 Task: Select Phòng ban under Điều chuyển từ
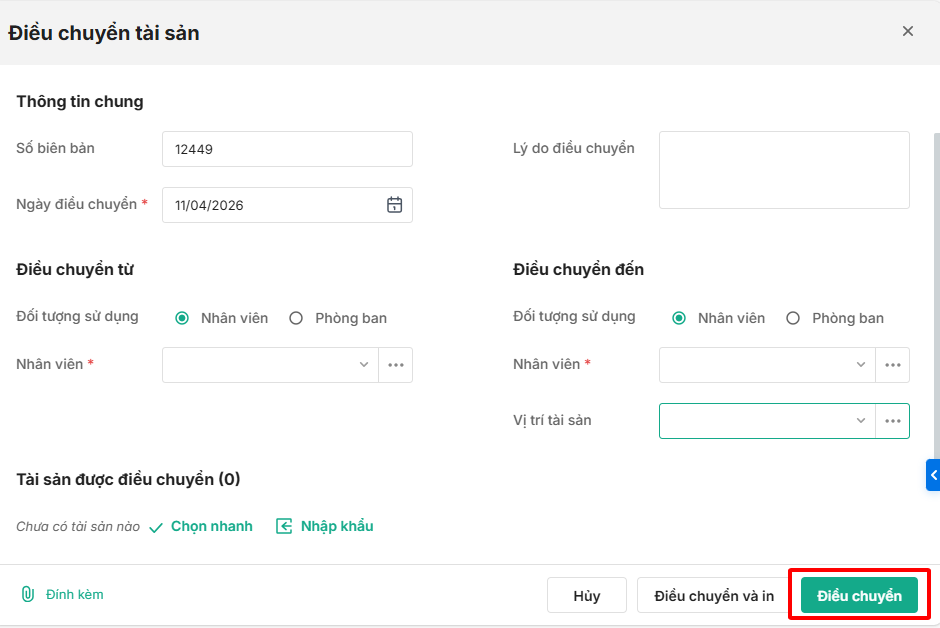[296, 318]
